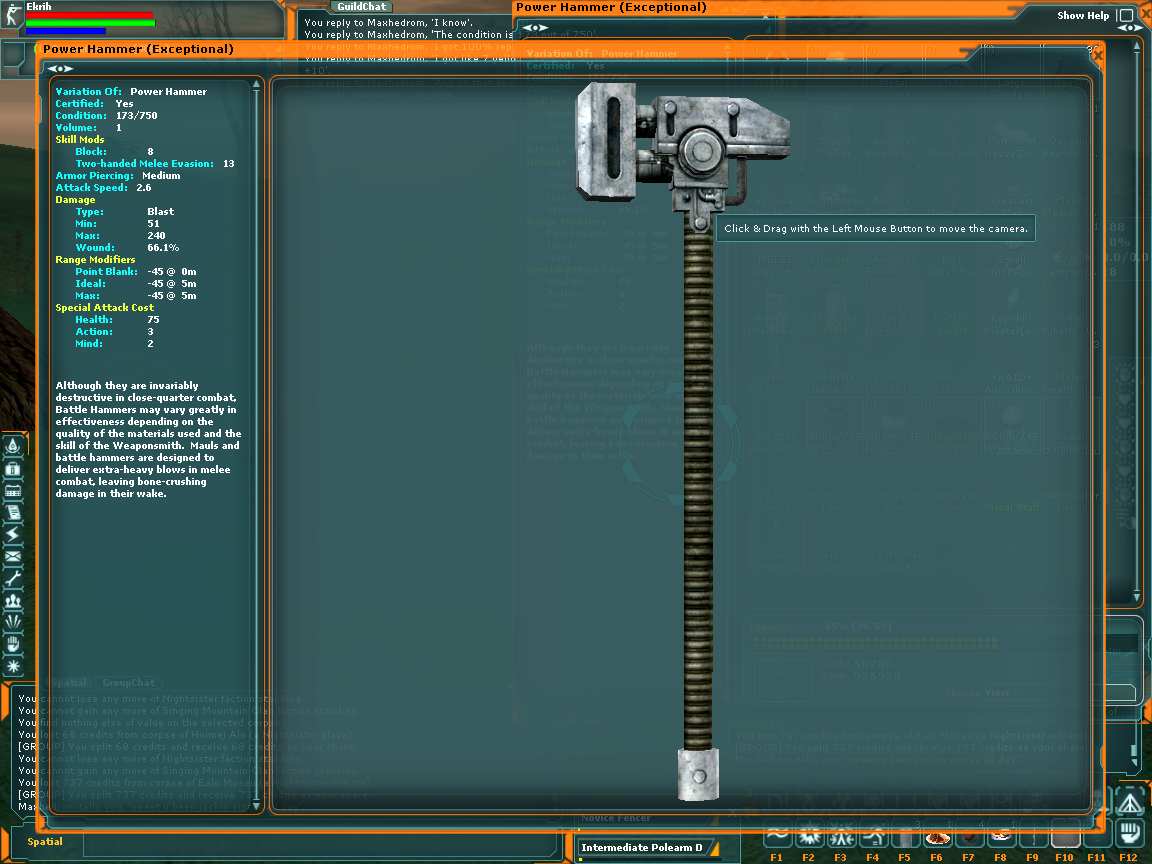
Task: Activate the F1 toolbar slot
Action: pyautogui.click(x=777, y=837)
